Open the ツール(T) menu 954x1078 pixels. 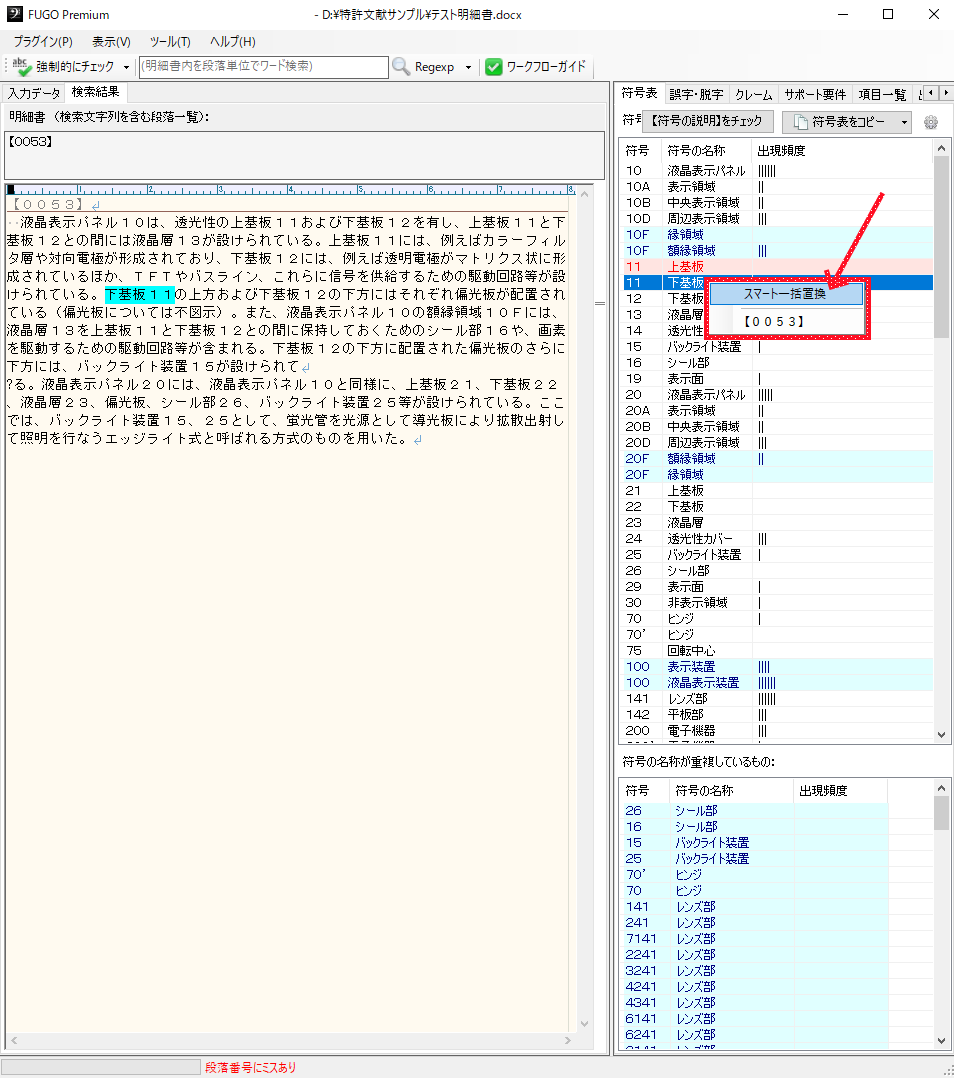pos(170,41)
